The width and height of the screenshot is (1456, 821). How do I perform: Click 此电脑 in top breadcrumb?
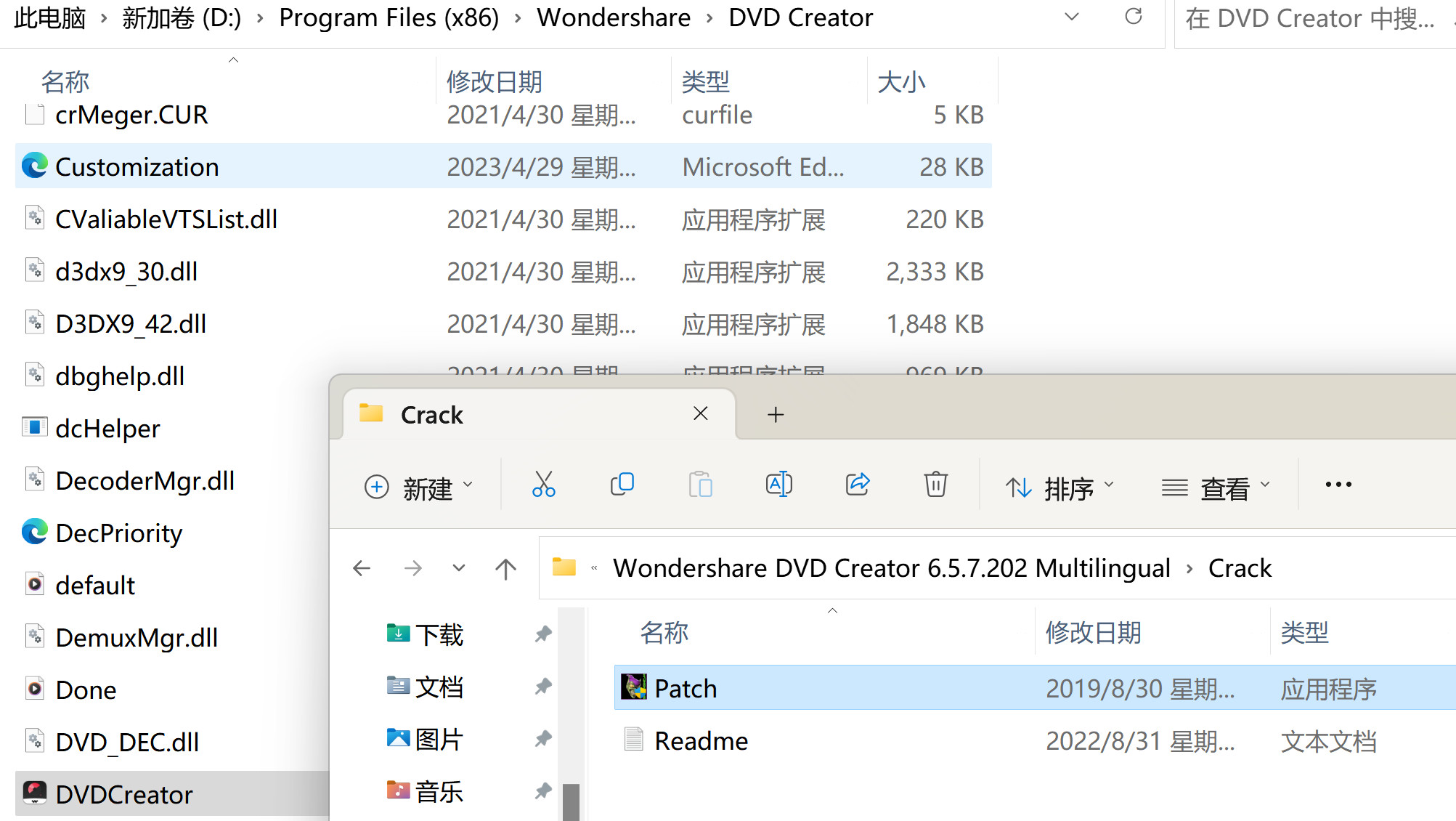click(50, 18)
